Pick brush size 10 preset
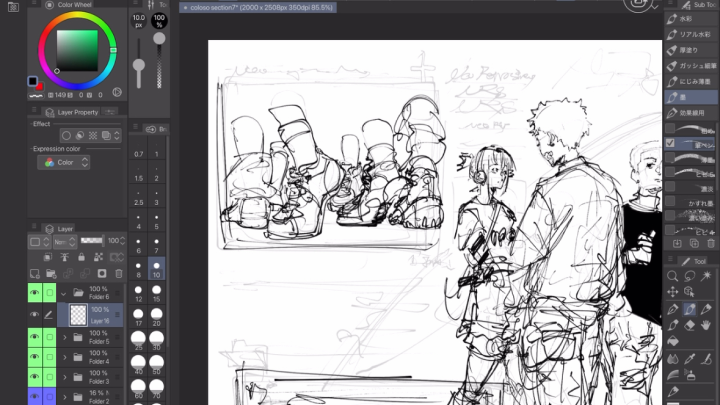This screenshot has height=405, width=720. (156, 269)
